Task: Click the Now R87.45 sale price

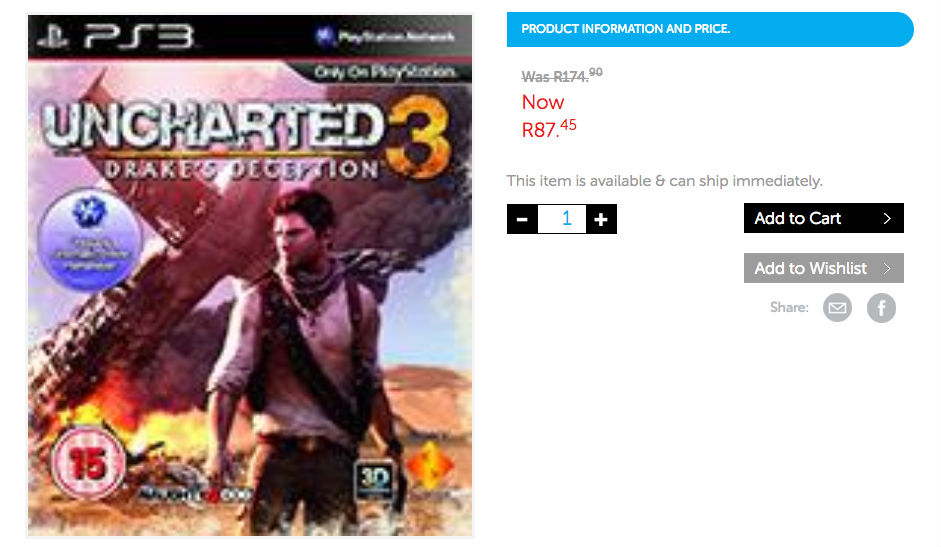Action: (x=549, y=116)
